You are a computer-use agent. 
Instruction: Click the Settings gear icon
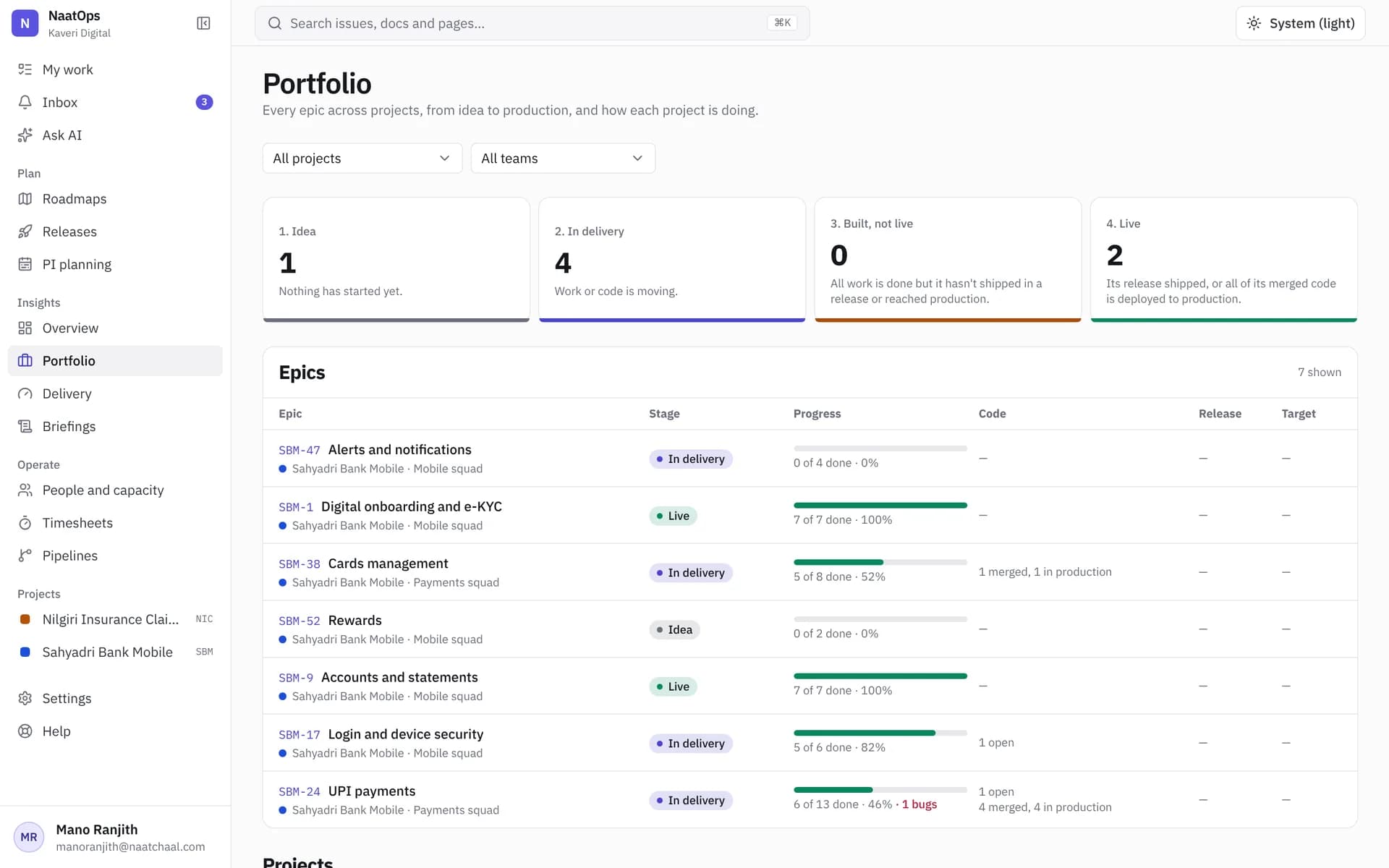coord(25,699)
